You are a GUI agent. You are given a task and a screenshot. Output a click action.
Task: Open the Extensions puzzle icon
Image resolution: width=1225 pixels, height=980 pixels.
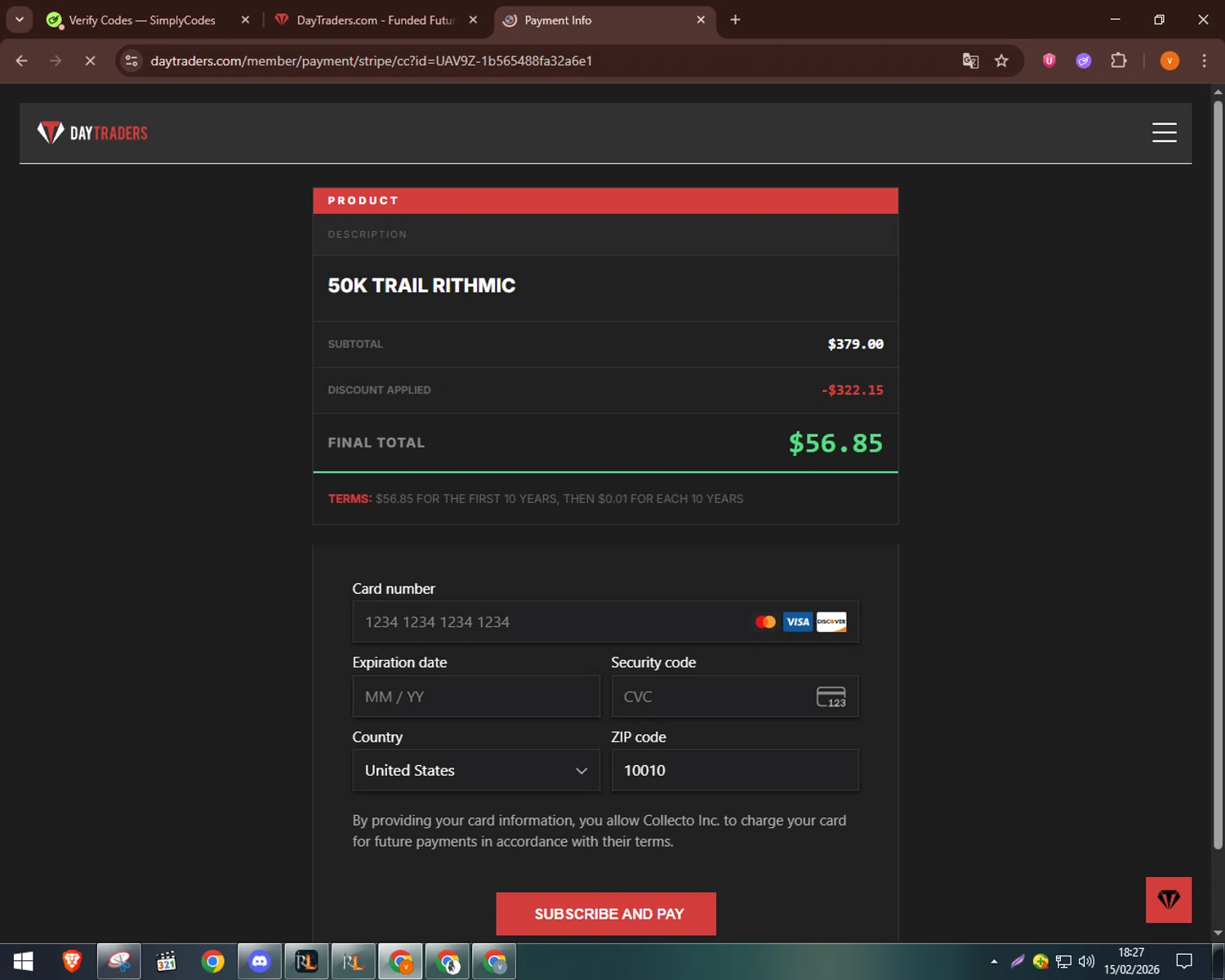[1119, 60]
